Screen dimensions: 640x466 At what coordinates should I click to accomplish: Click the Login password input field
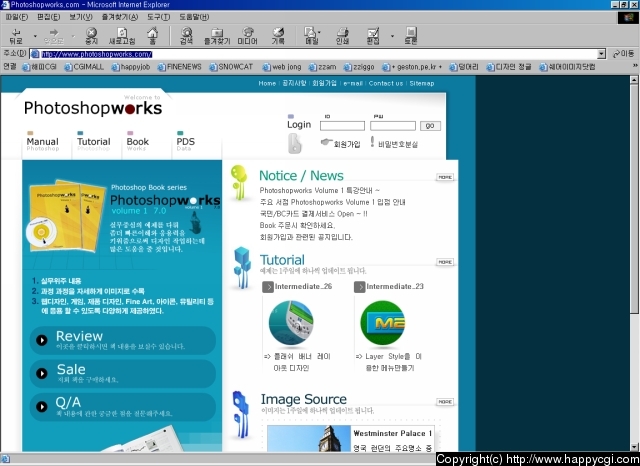click(x=393, y=126)
